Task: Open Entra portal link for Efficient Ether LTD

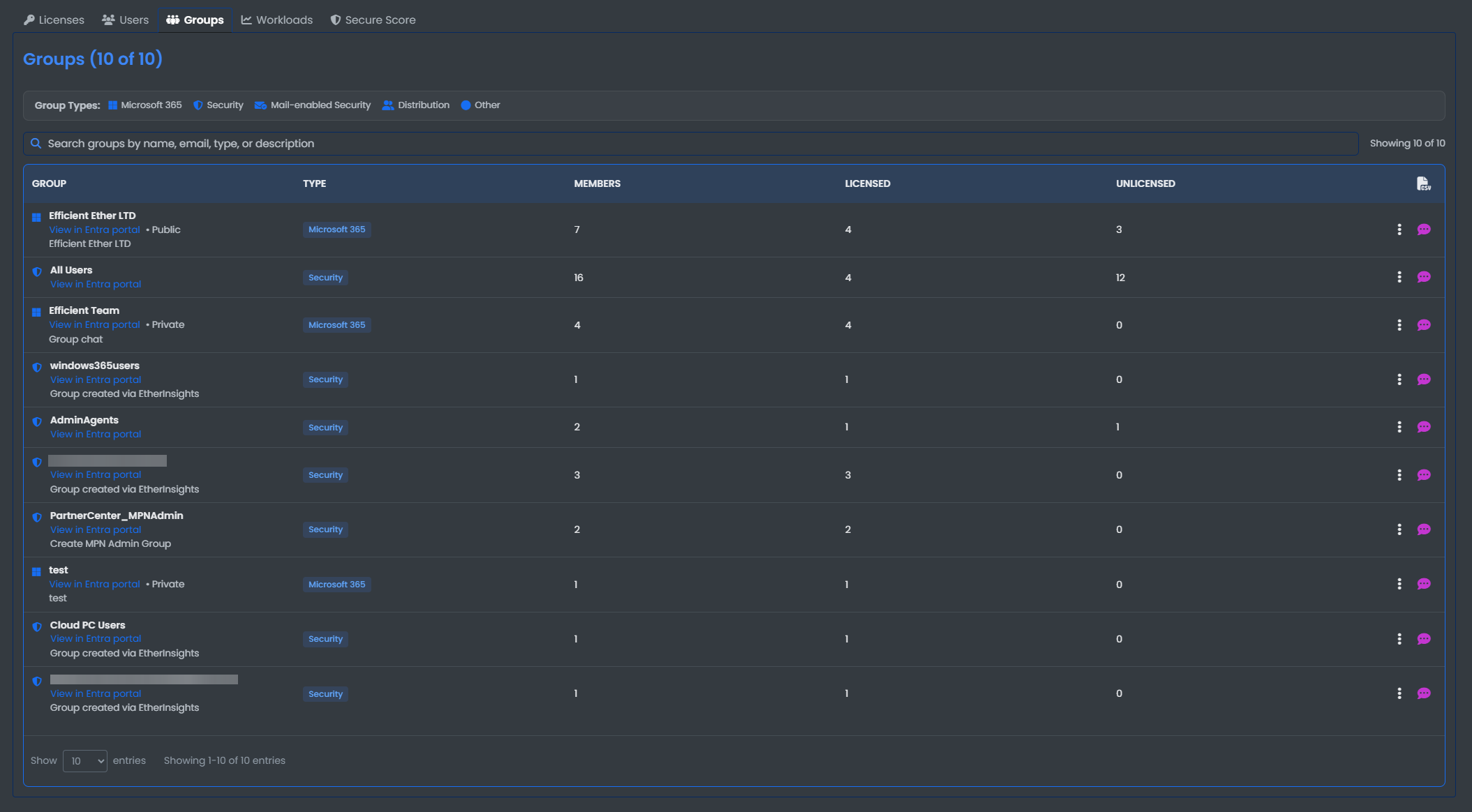Action: click(94, 230)
